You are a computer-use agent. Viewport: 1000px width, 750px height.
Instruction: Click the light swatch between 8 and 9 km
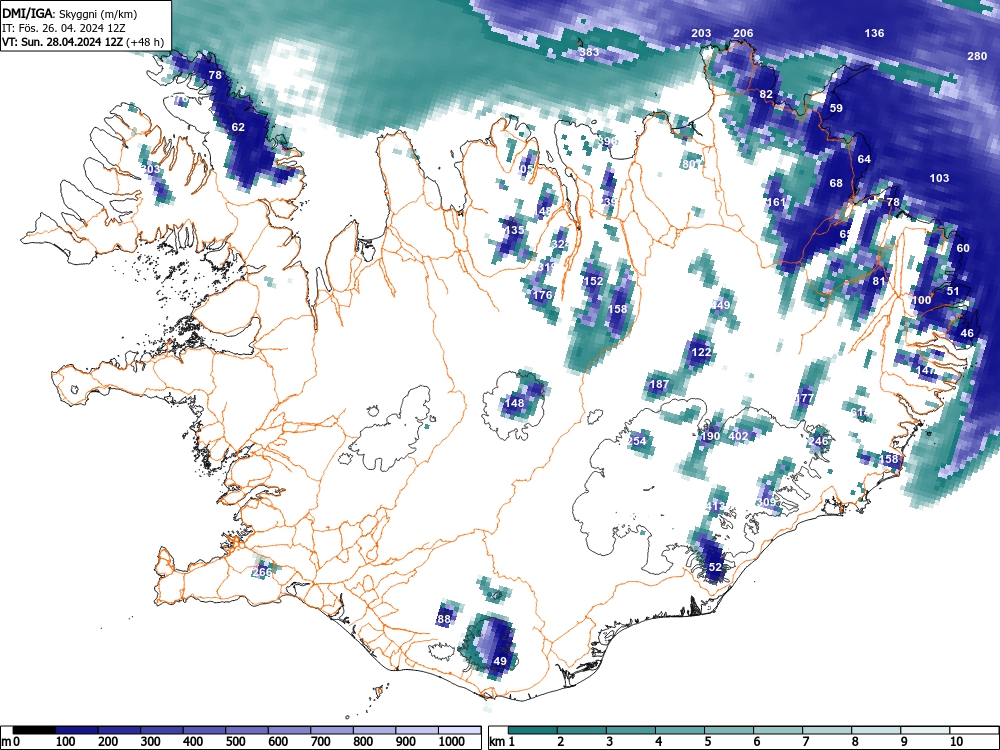coord(876,730)
